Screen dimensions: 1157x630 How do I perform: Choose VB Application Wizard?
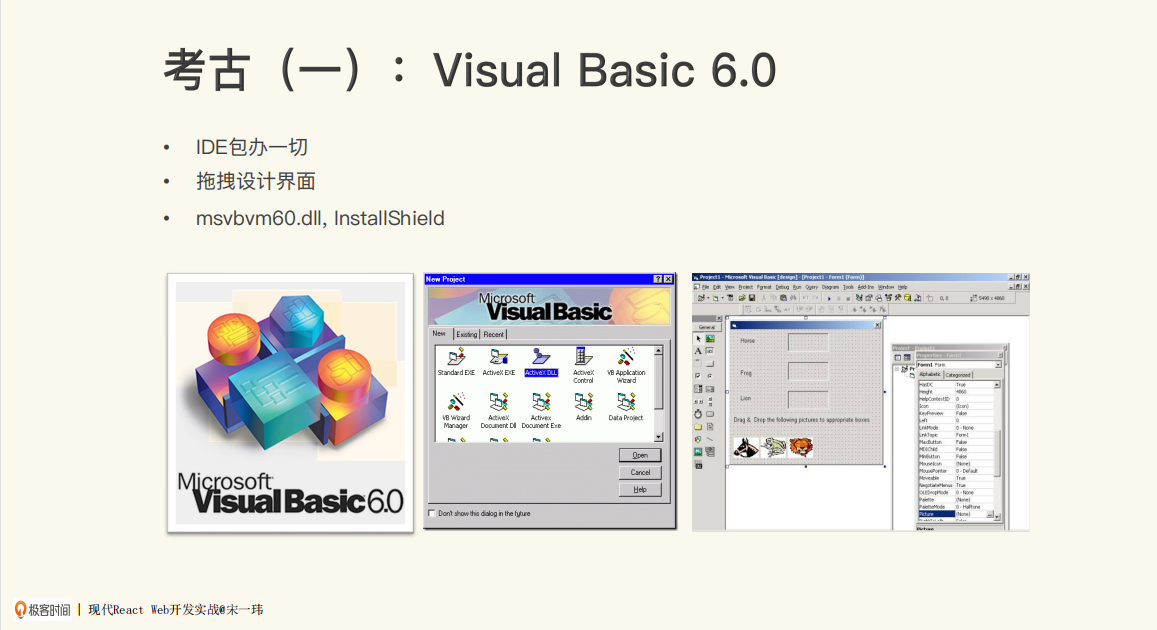pyautogui.click(x=626, y=365)
